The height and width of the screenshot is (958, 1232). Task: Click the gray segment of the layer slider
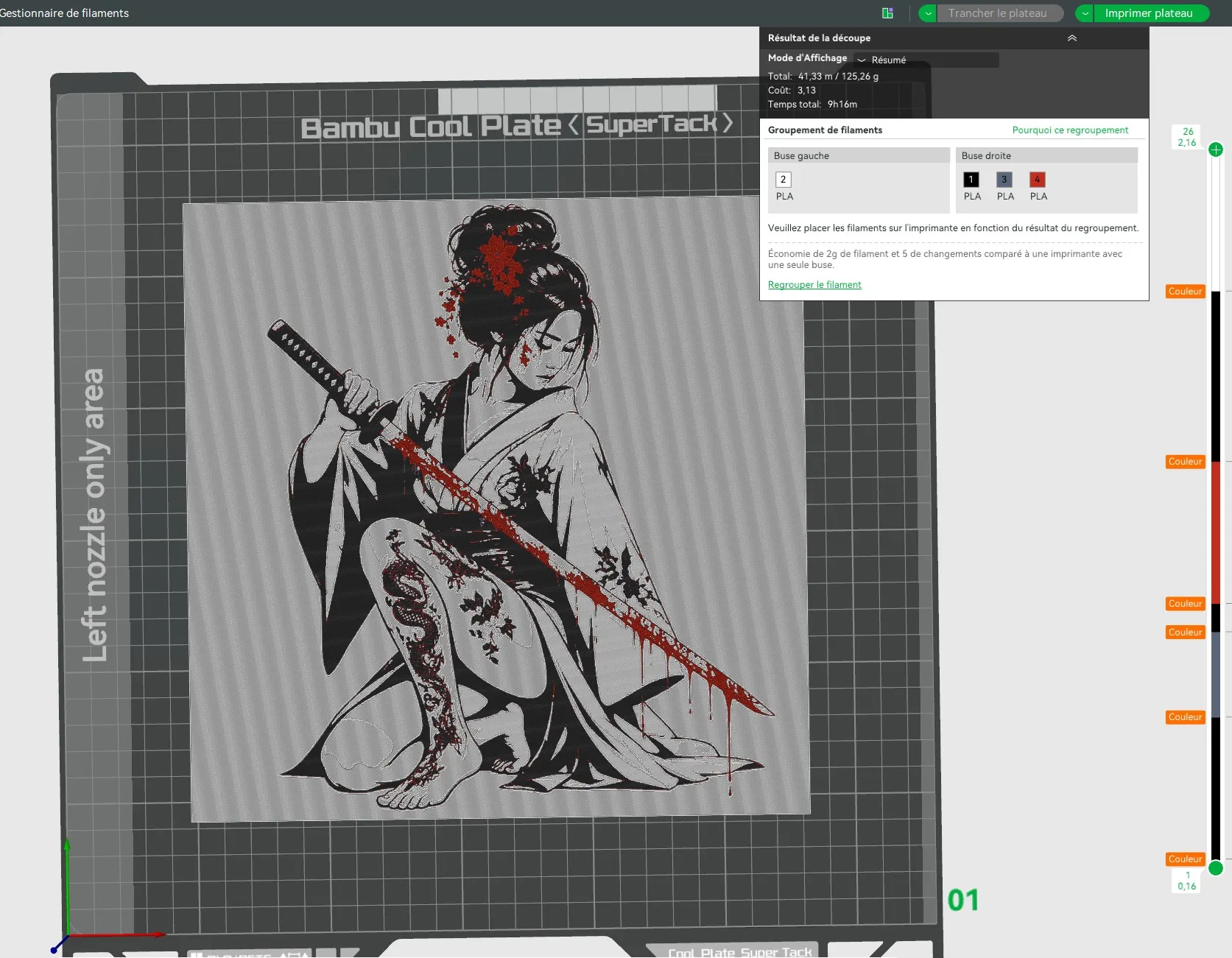[x=1217, y=675]
